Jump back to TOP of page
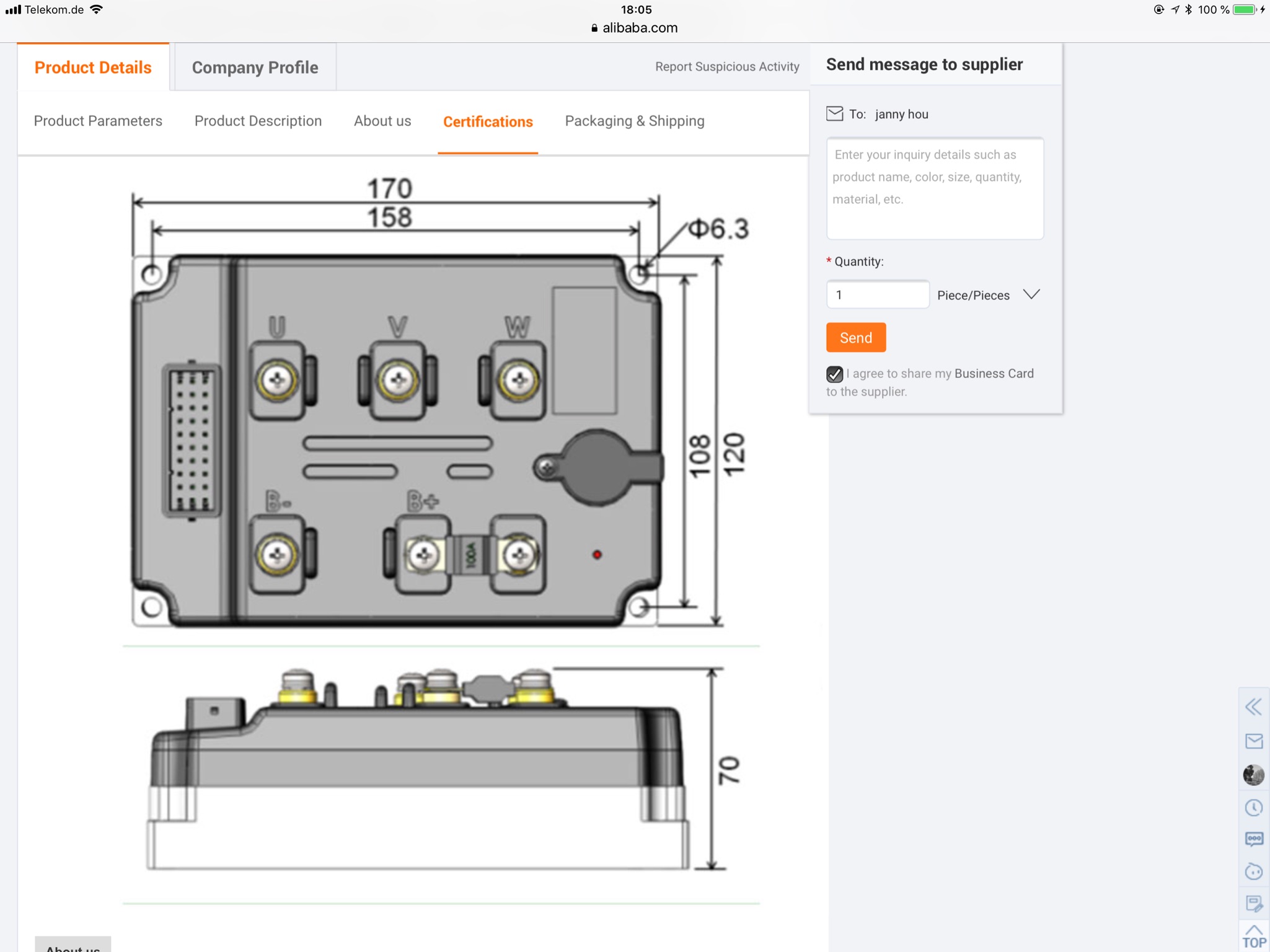 (x=1253, y=937)
